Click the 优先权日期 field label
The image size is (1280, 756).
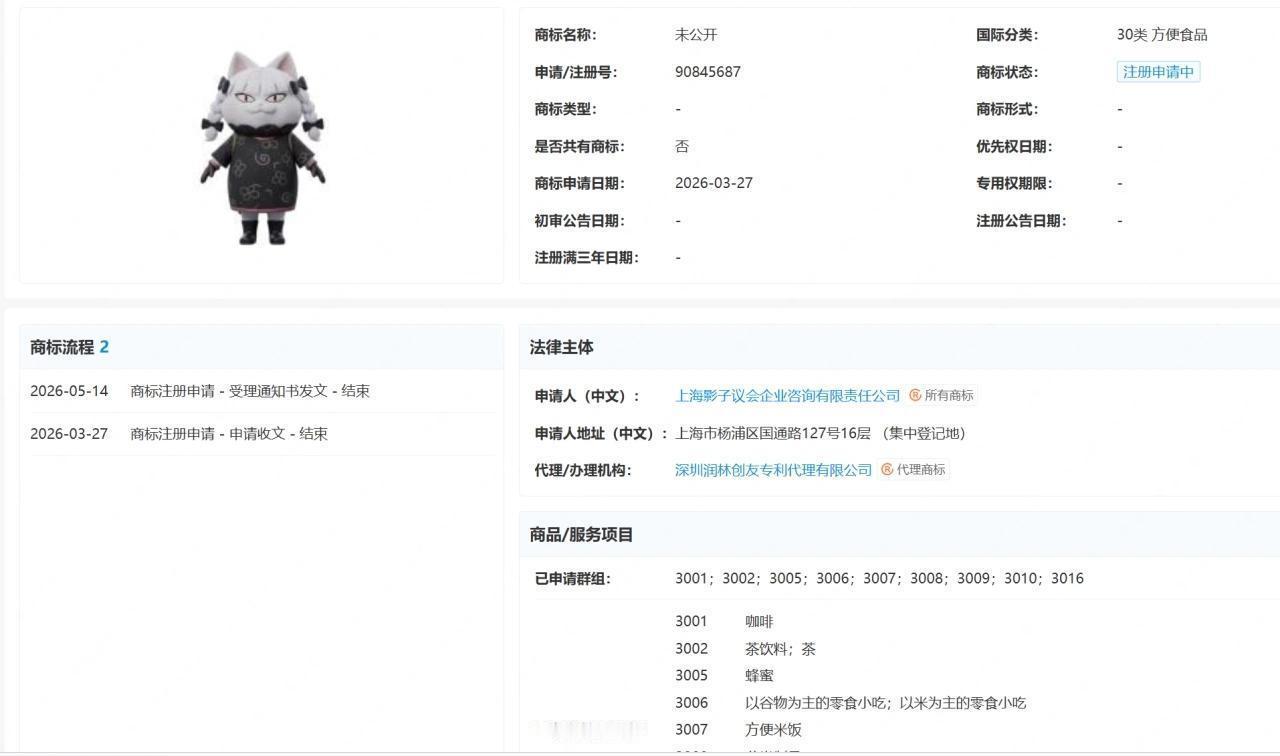coord(1014,146)
